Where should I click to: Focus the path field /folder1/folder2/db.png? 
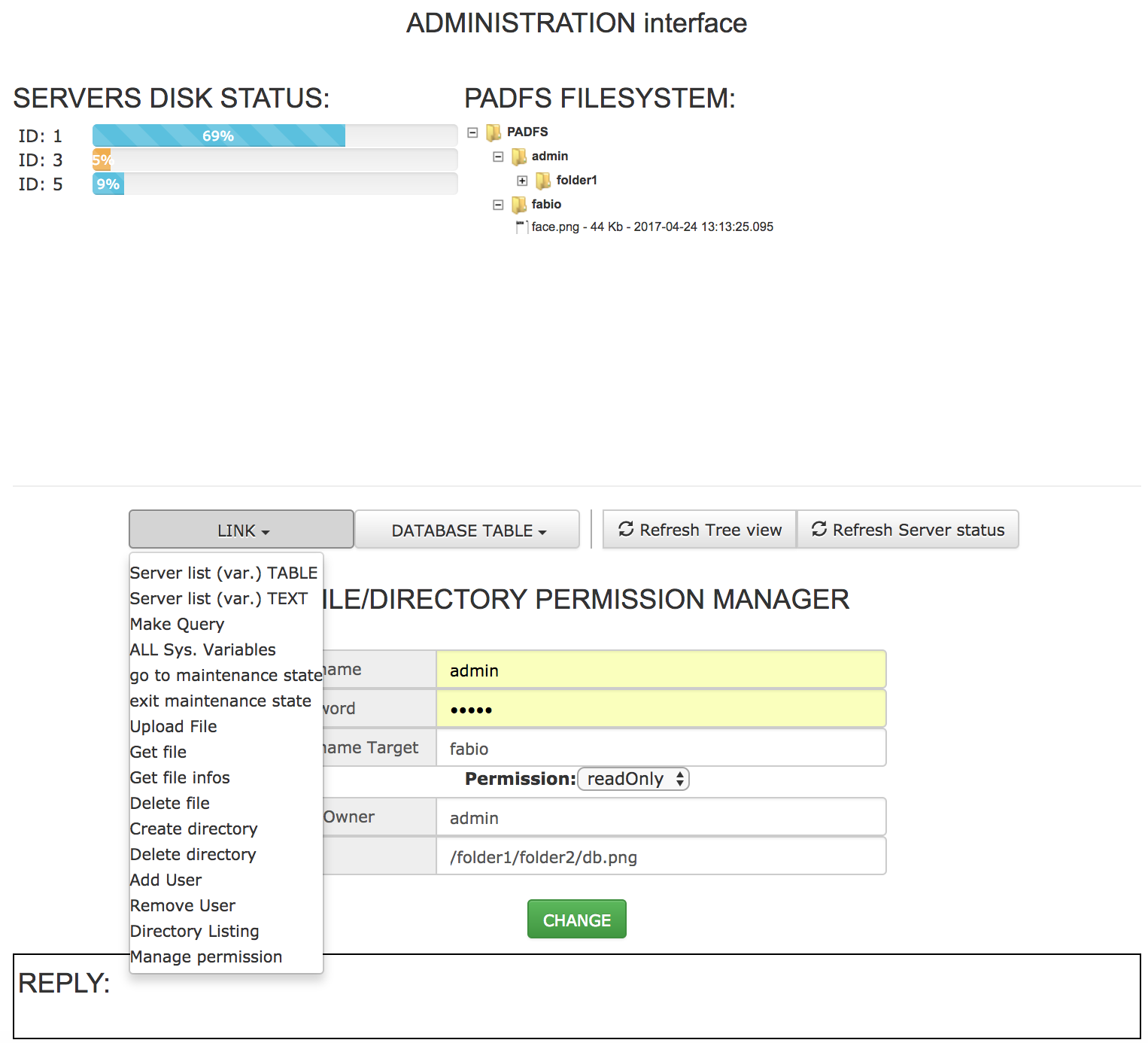click(661, 856)
